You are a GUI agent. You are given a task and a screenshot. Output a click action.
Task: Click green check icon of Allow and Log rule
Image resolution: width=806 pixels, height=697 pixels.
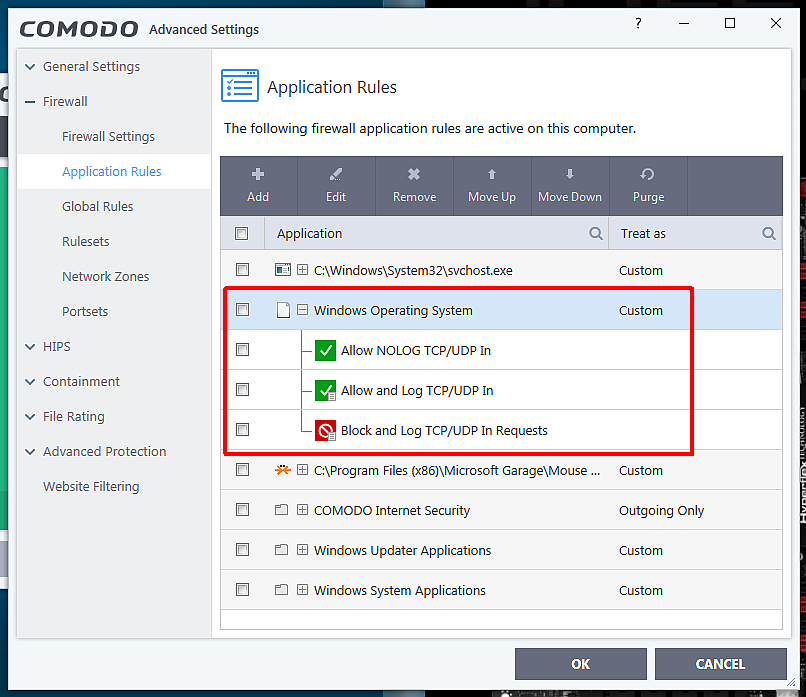(x=325, y=391)
